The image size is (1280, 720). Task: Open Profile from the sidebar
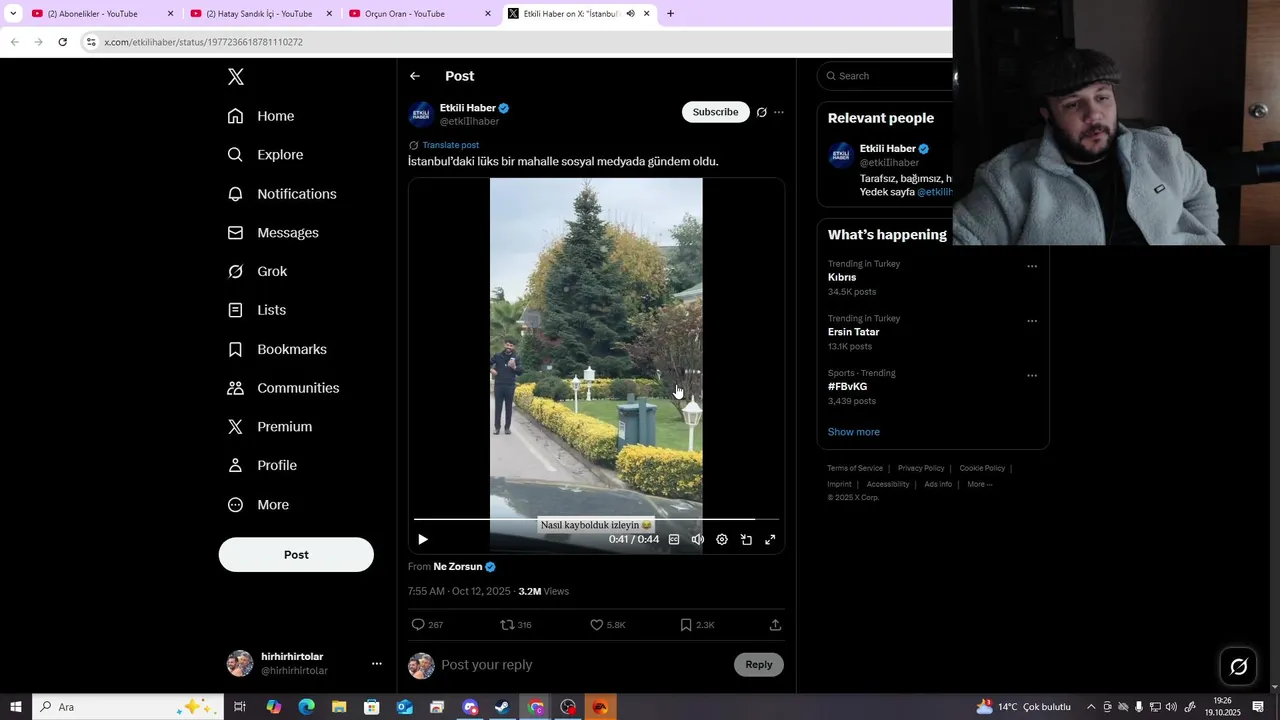pos(262,466)
